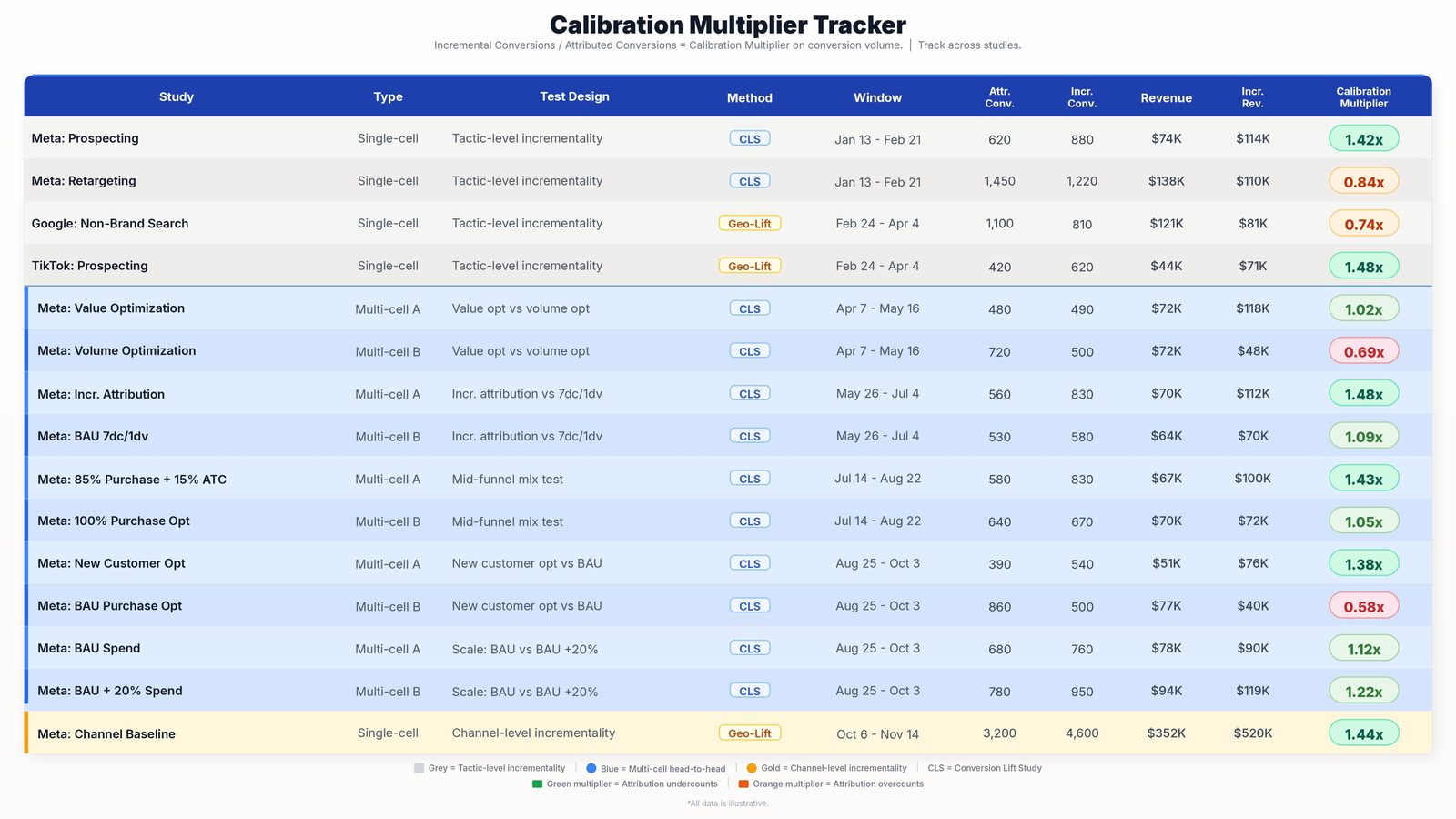Click Google: Non-Brand Search row title
Image resolution: width=1456 pixels, height=819 pixels.
[110, 224]
